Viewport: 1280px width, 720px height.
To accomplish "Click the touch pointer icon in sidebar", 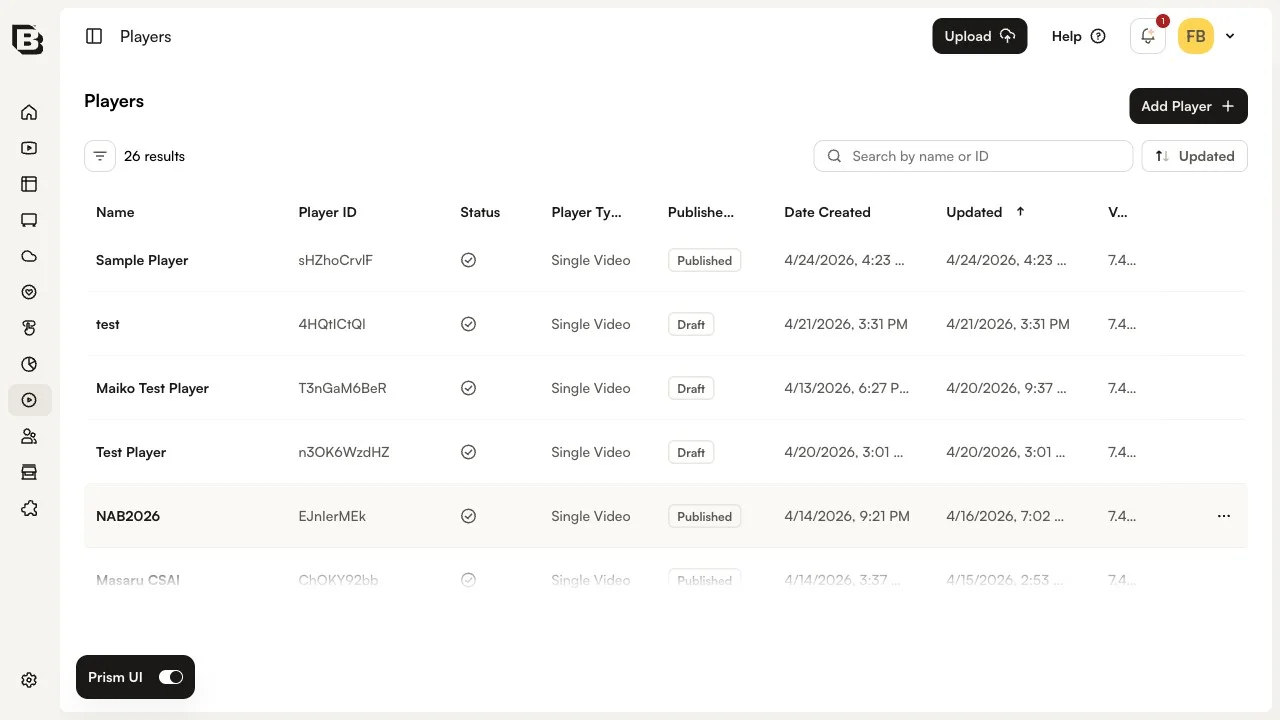I will click(x=29, y=328).
